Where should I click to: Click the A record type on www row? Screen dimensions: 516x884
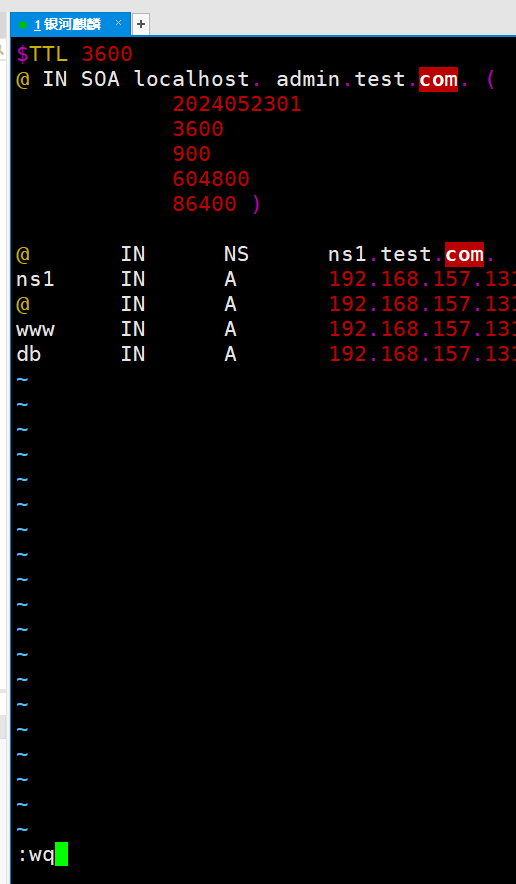tap(230, 329)
